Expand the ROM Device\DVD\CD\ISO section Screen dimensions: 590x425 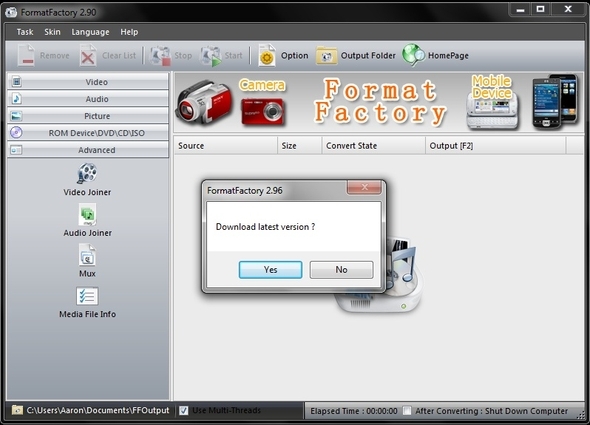(x=88, y=133)
